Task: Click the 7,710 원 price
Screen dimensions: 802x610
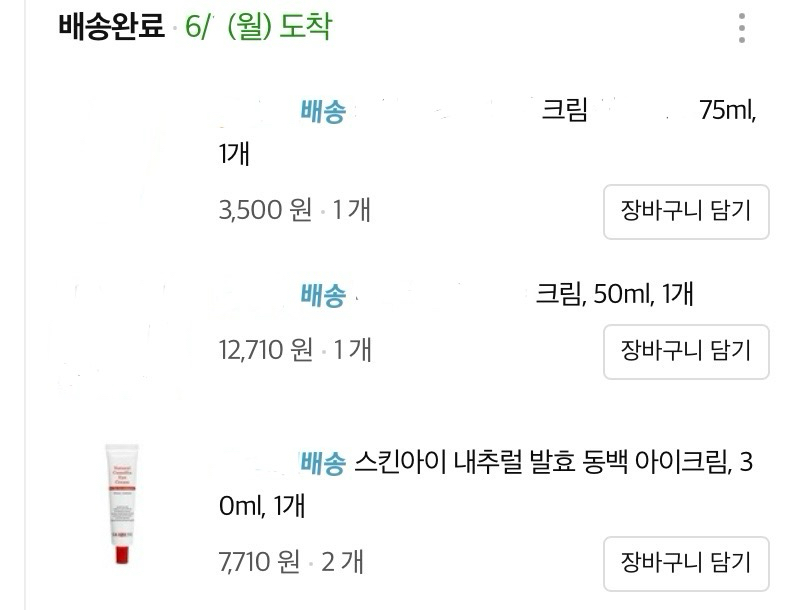Action: tap(259, 563)
